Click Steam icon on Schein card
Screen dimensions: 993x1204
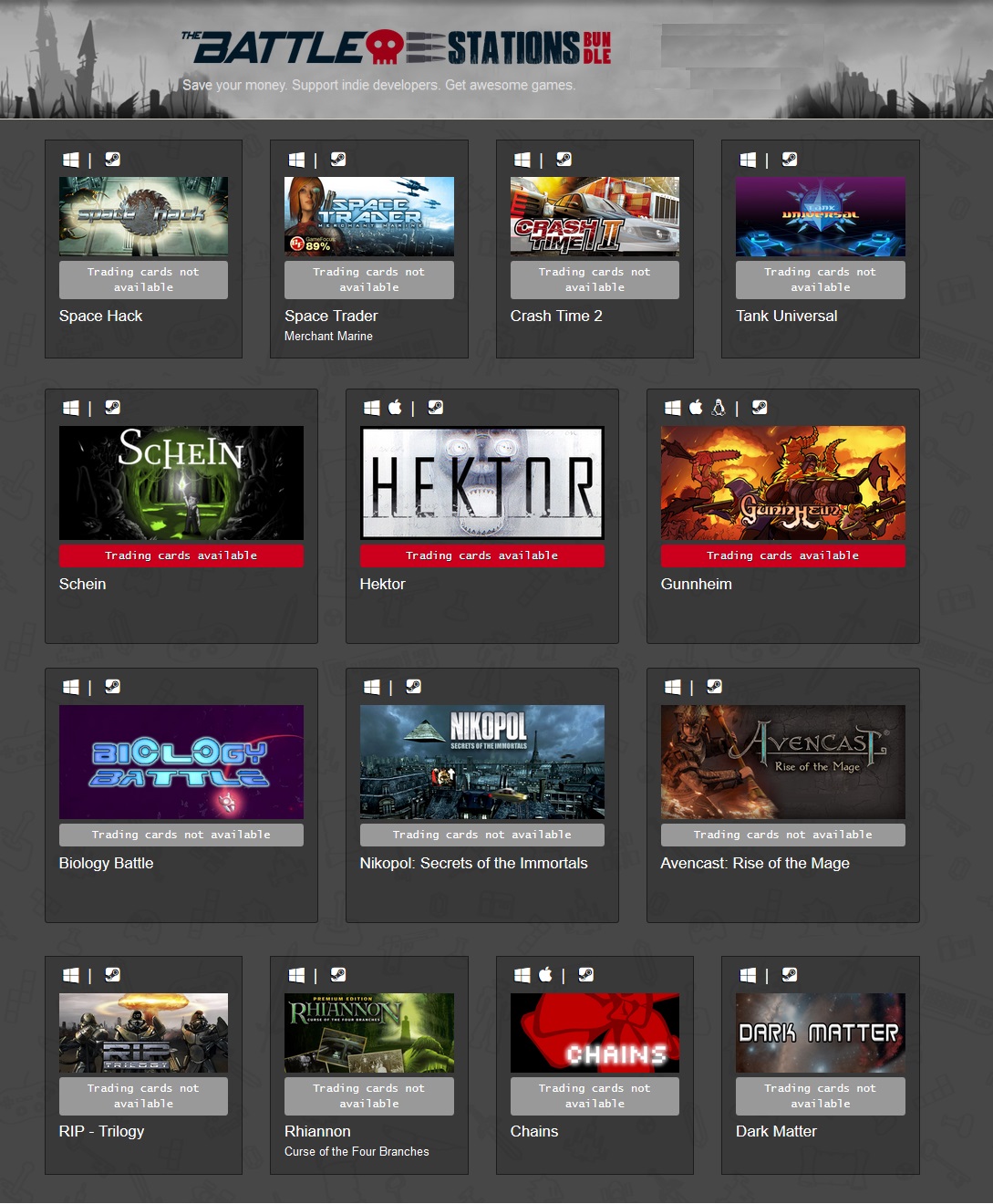tap(112, 407)
